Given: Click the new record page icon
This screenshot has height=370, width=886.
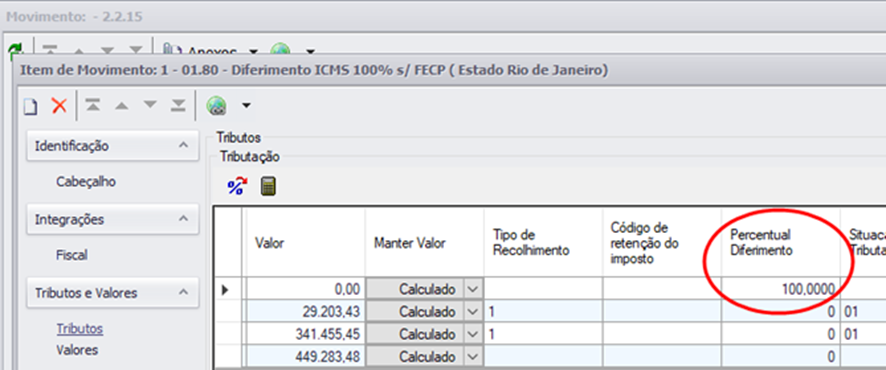Looking at the screenshot, I should [31, 106].
